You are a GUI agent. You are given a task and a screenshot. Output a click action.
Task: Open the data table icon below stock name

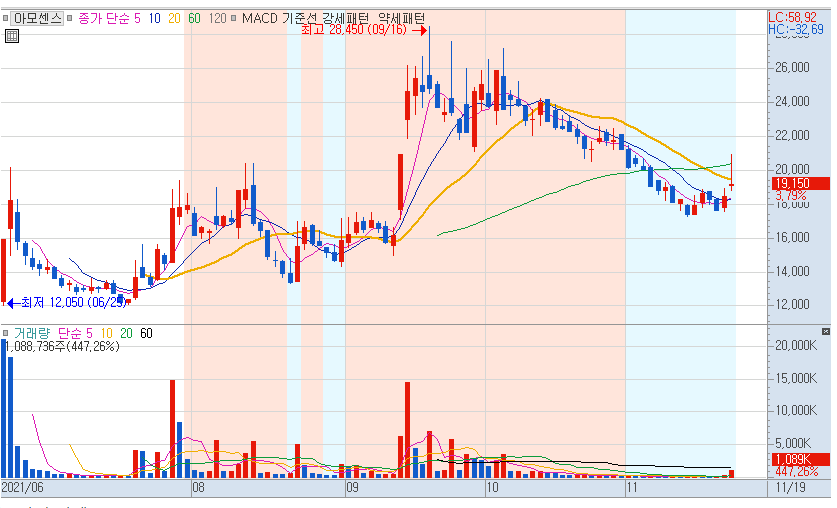[x=12, y=36]
